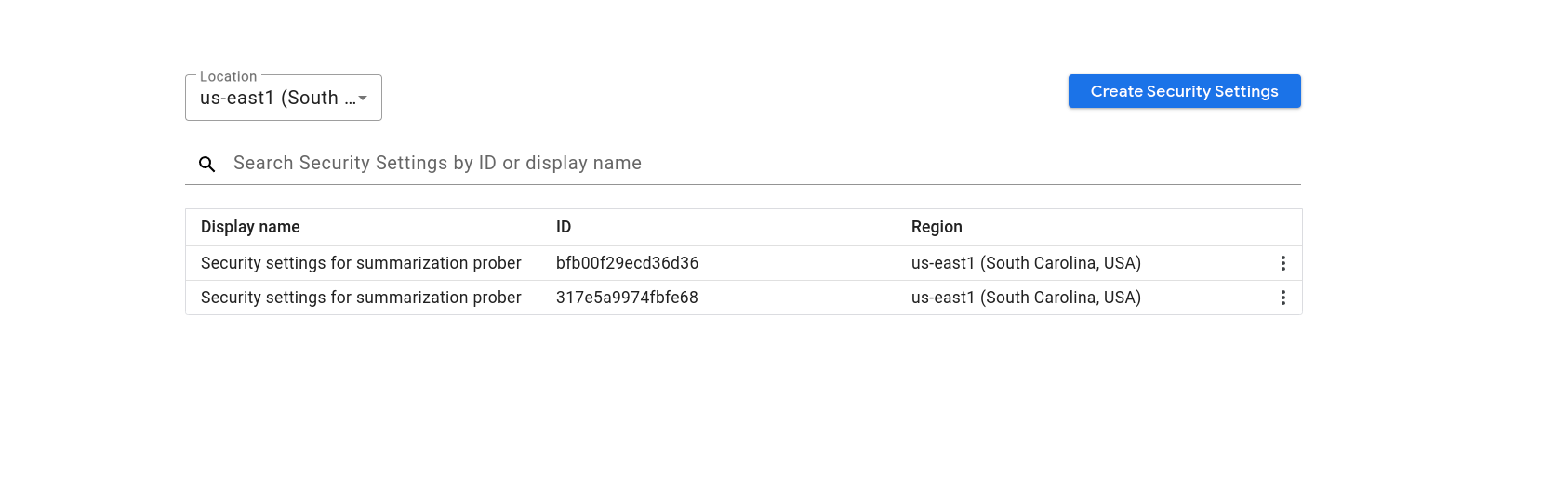The height and width of the screenshot is (477, 1568).
Task: Click the ID column header
Action: [564, 227]
